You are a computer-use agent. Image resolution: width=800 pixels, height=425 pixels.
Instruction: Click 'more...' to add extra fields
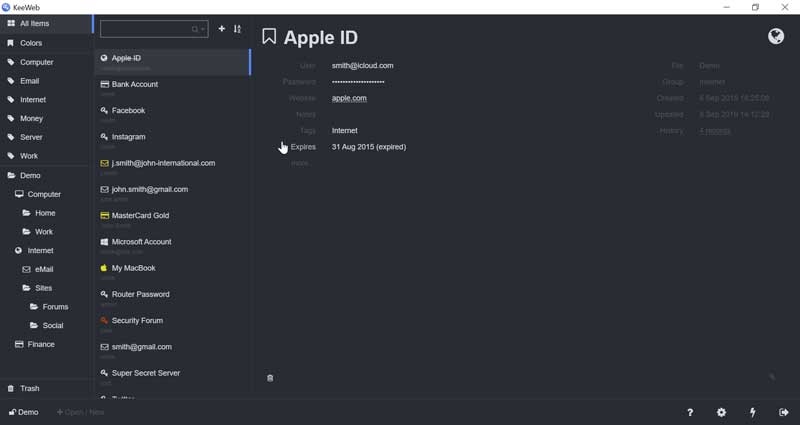(301, 163)
